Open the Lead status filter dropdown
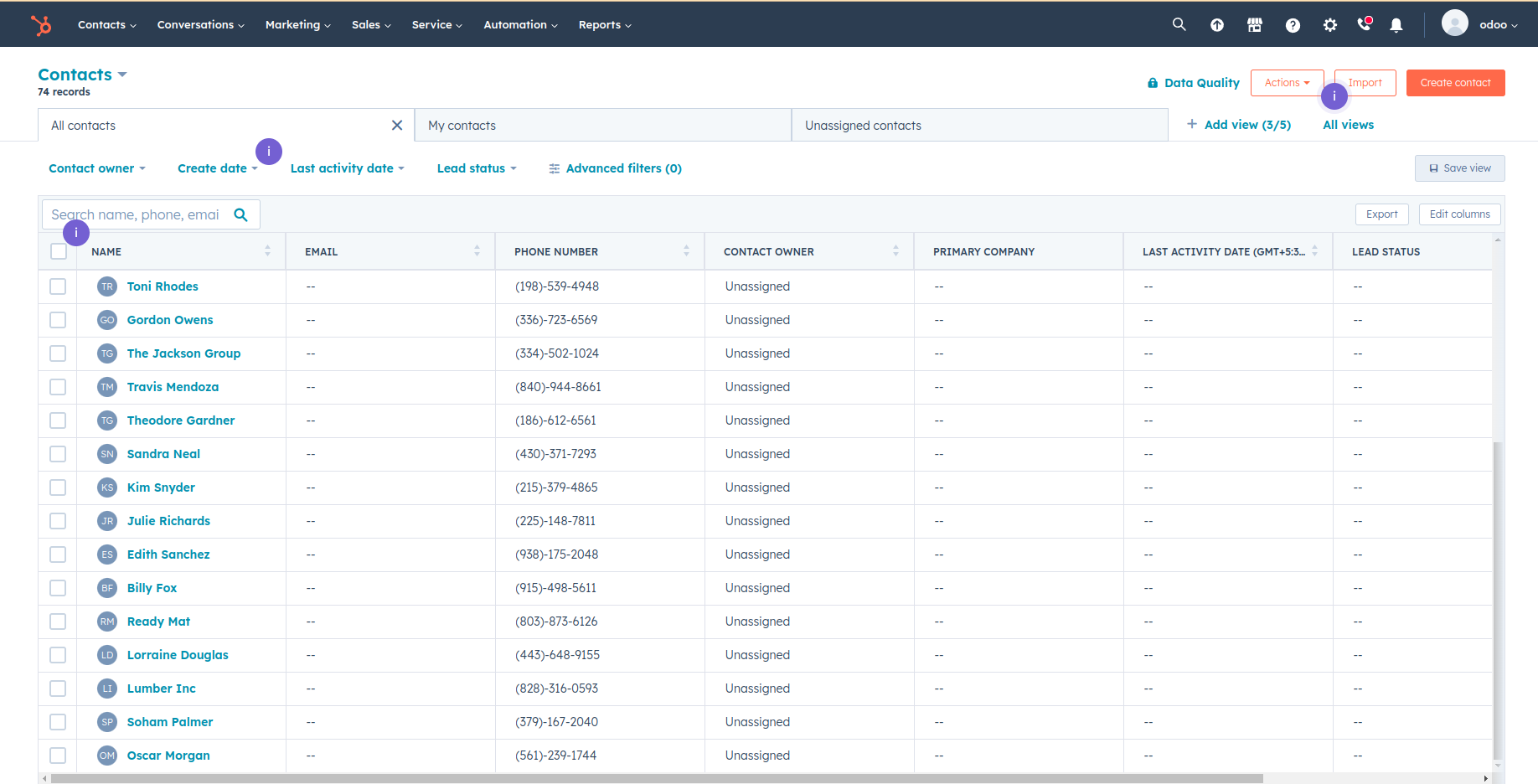The height and width of the screenshot is (784, 1538). 476,168
